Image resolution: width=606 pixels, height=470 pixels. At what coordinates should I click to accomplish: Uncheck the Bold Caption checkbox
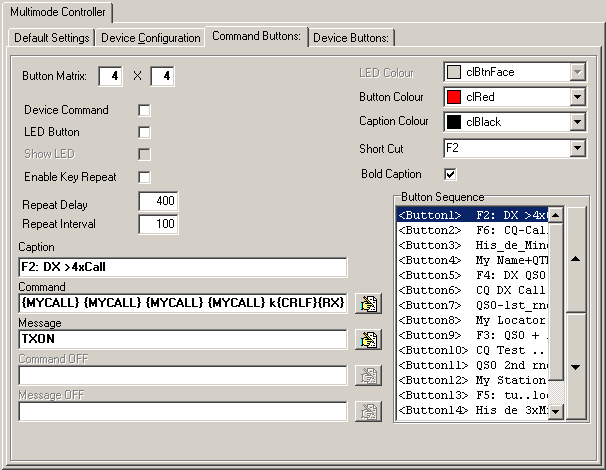pos(450,174)
